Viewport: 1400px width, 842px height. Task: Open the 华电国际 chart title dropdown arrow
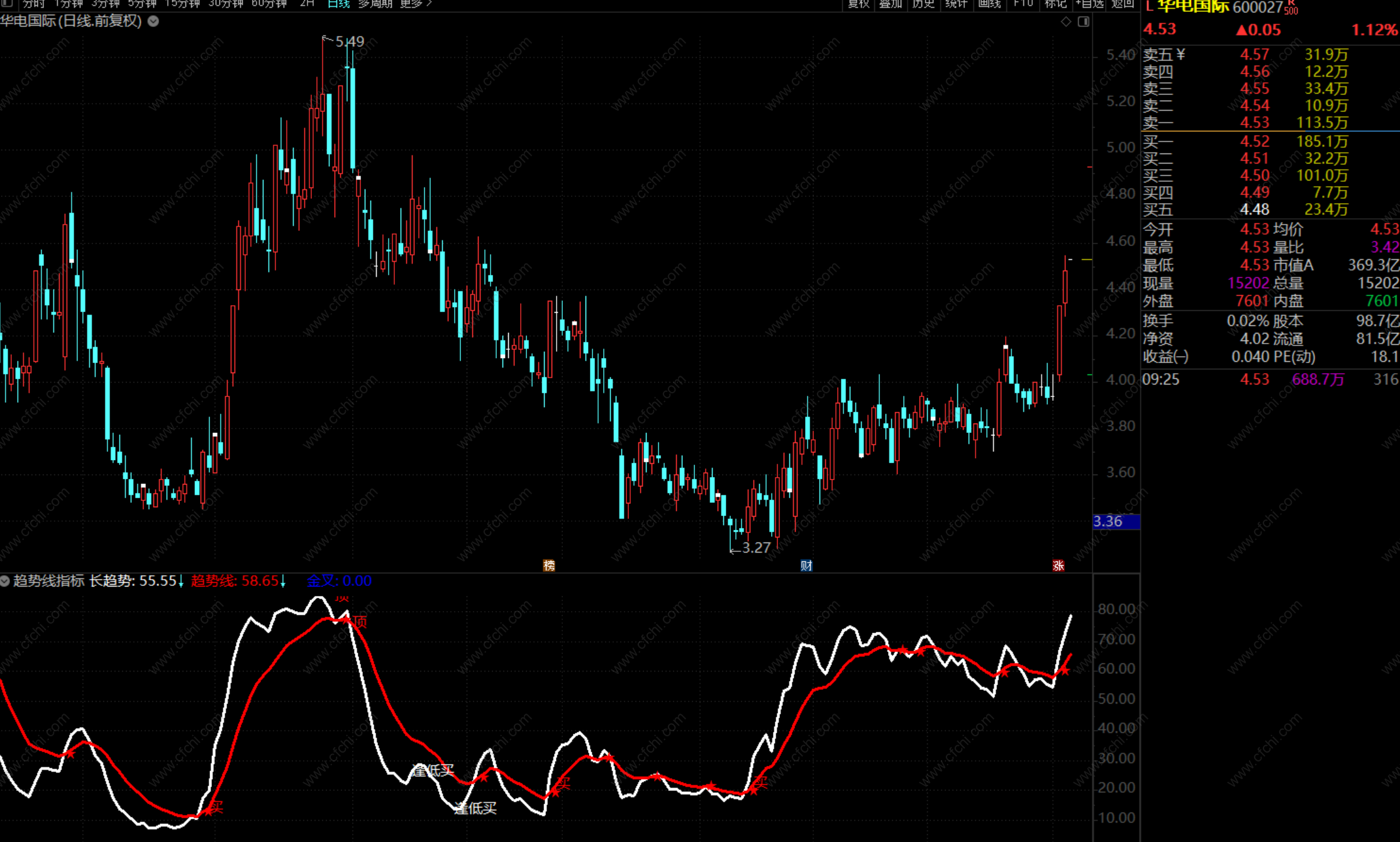153,21
